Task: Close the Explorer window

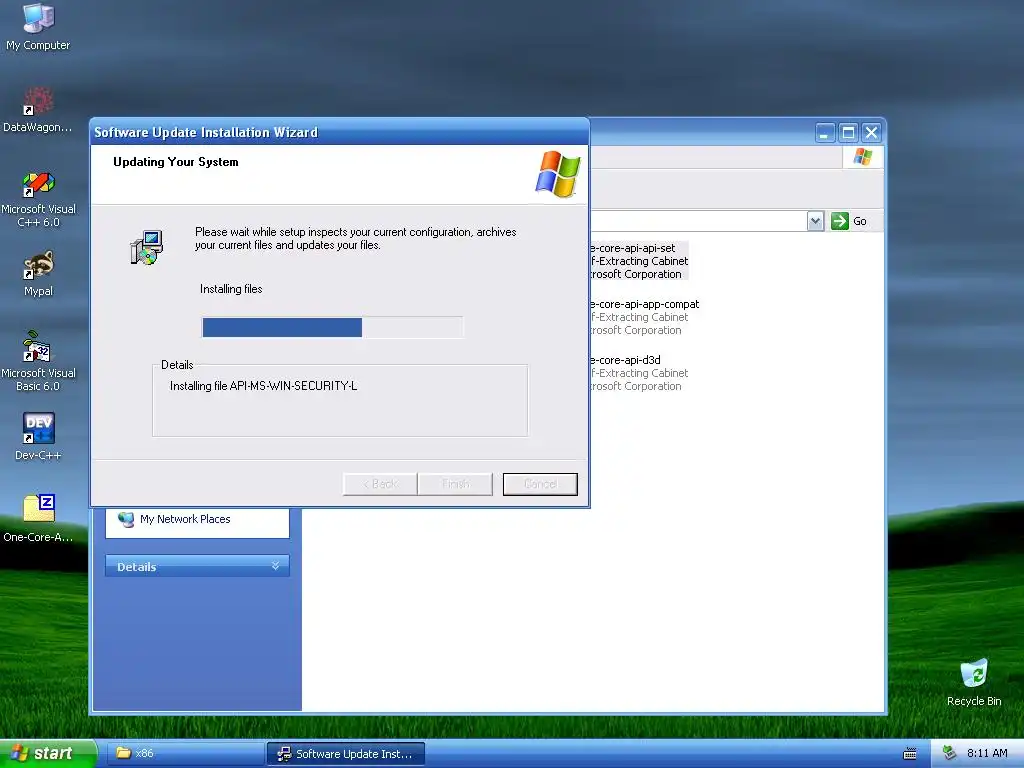Action: pos(872,133)
